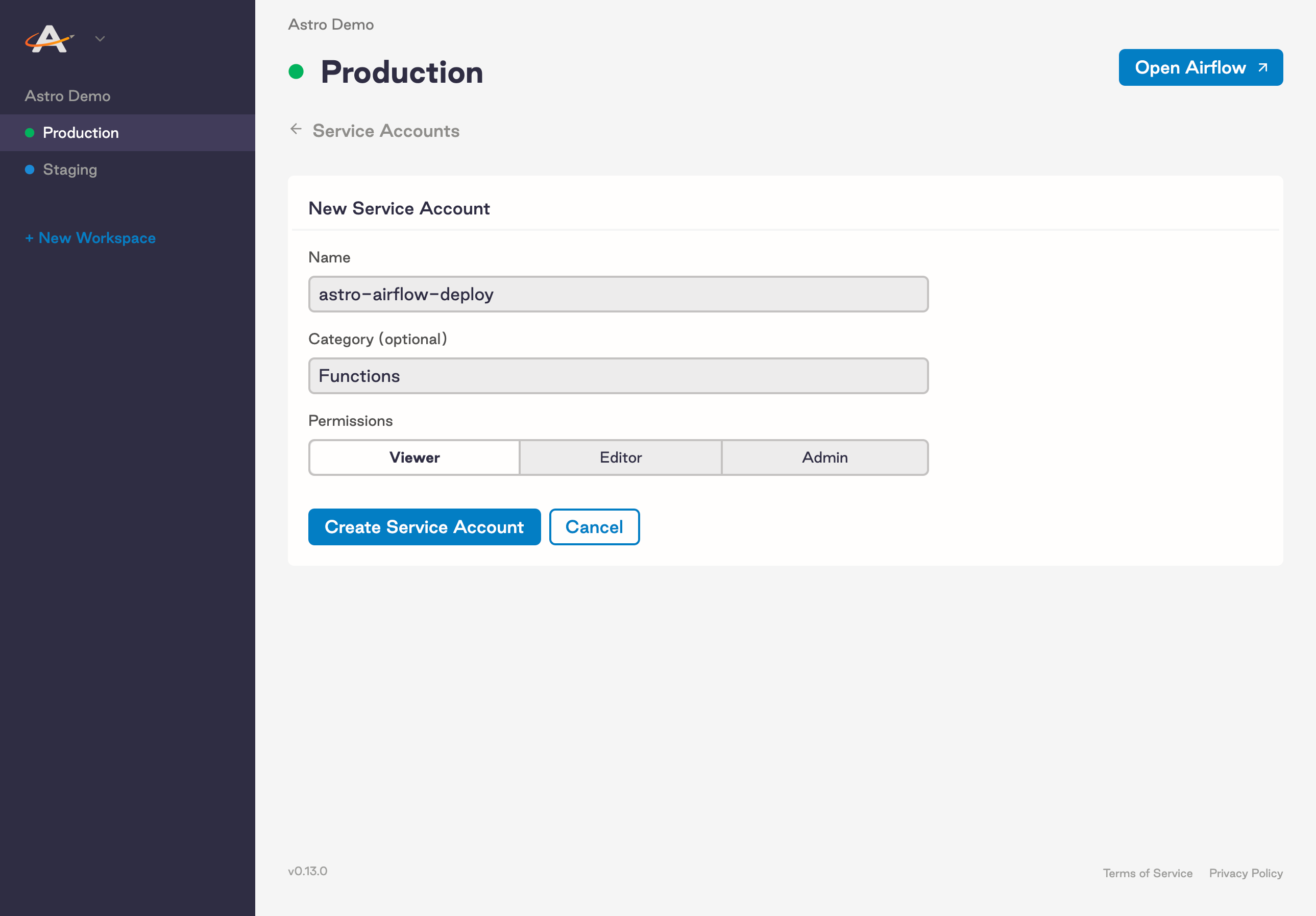Select the Viewer permission level
Viewport: 1316px width, 916px height.
pos(414,457)
